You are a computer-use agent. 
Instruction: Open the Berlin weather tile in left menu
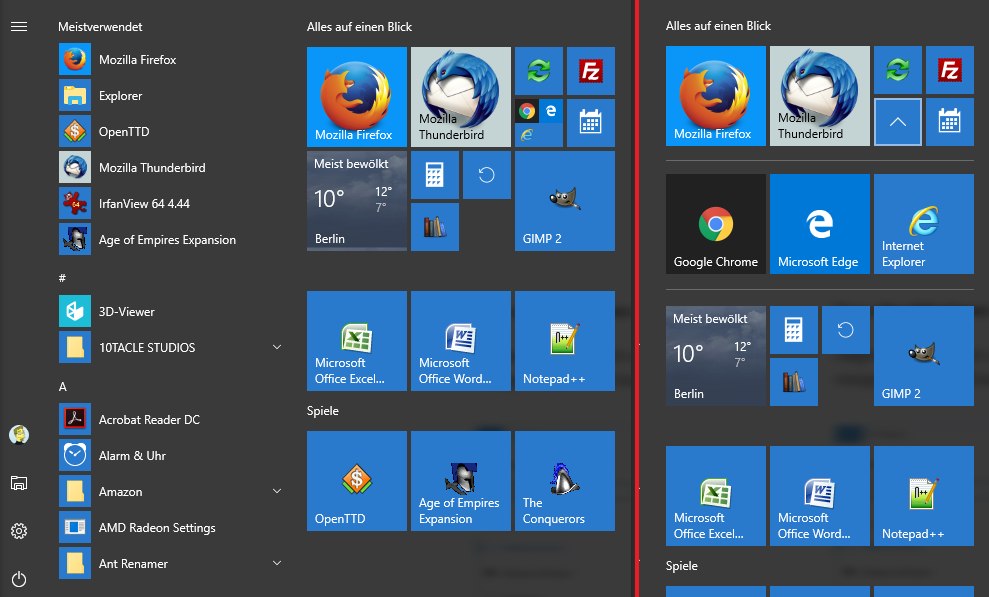pyautogui.click(x=356, y=201)
